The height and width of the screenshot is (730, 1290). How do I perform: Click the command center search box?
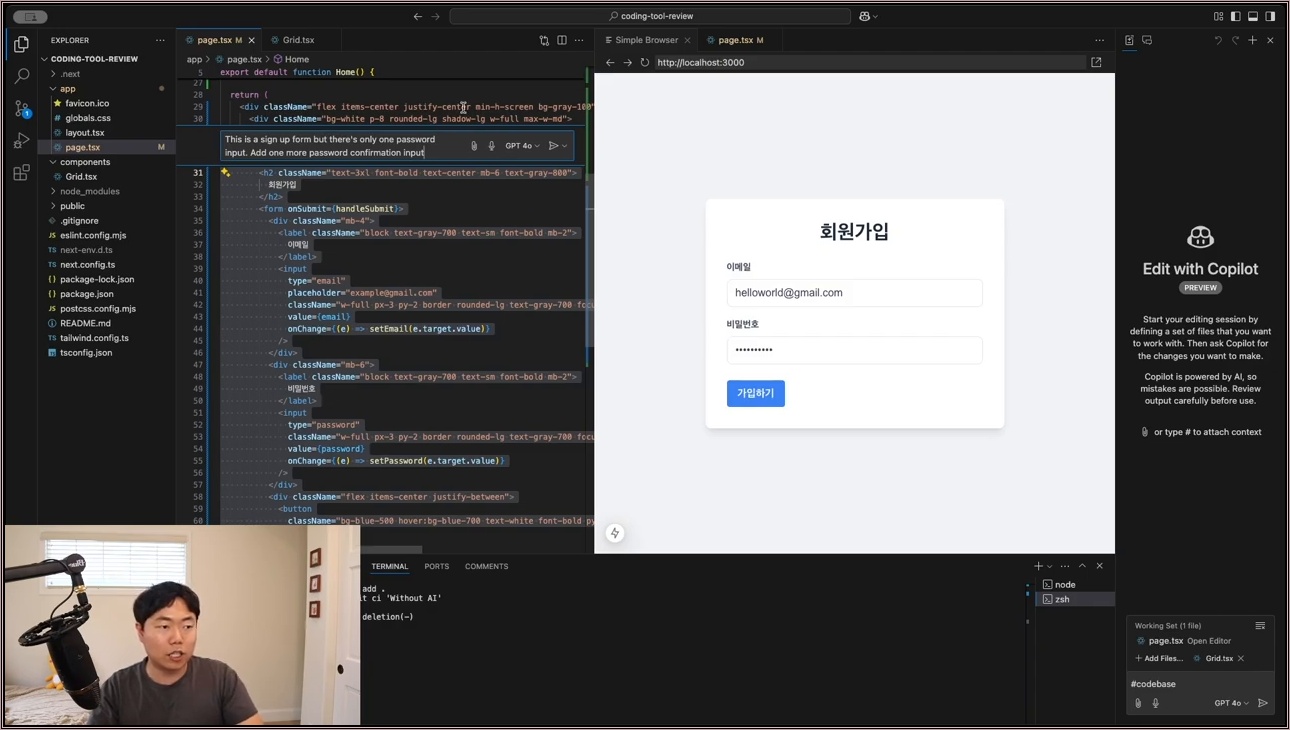(650, 16)
